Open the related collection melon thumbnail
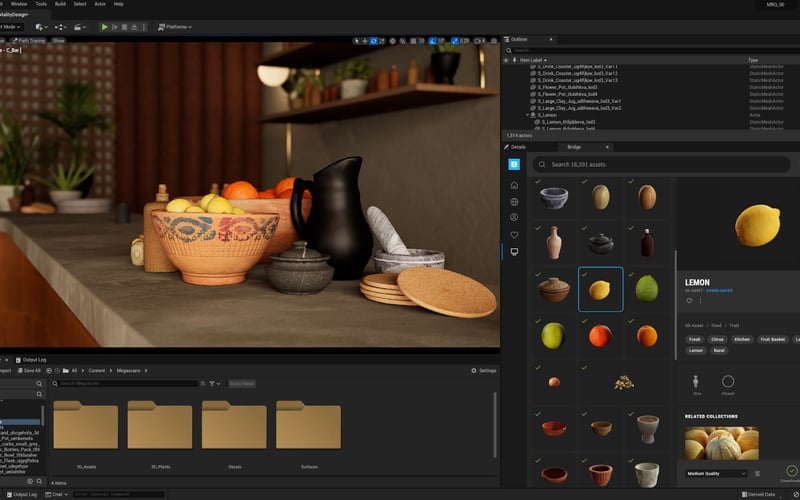Screen dimensions: 800x500 tap(721, 443)
